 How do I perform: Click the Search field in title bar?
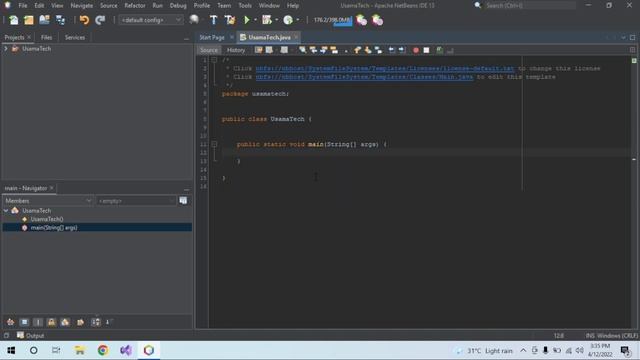[530, 6]
